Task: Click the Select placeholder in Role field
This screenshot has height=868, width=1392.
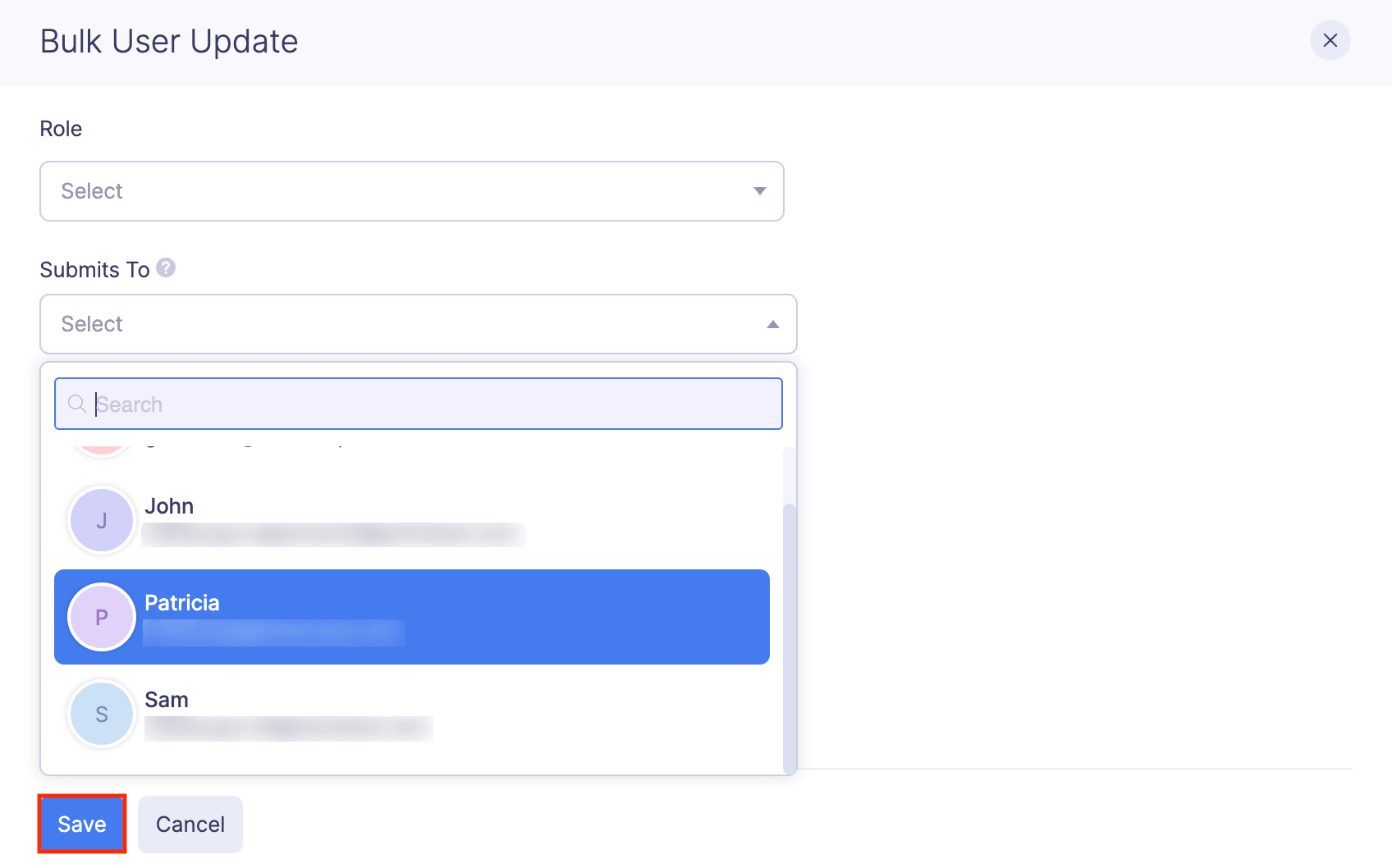Action: pos(92,191)
